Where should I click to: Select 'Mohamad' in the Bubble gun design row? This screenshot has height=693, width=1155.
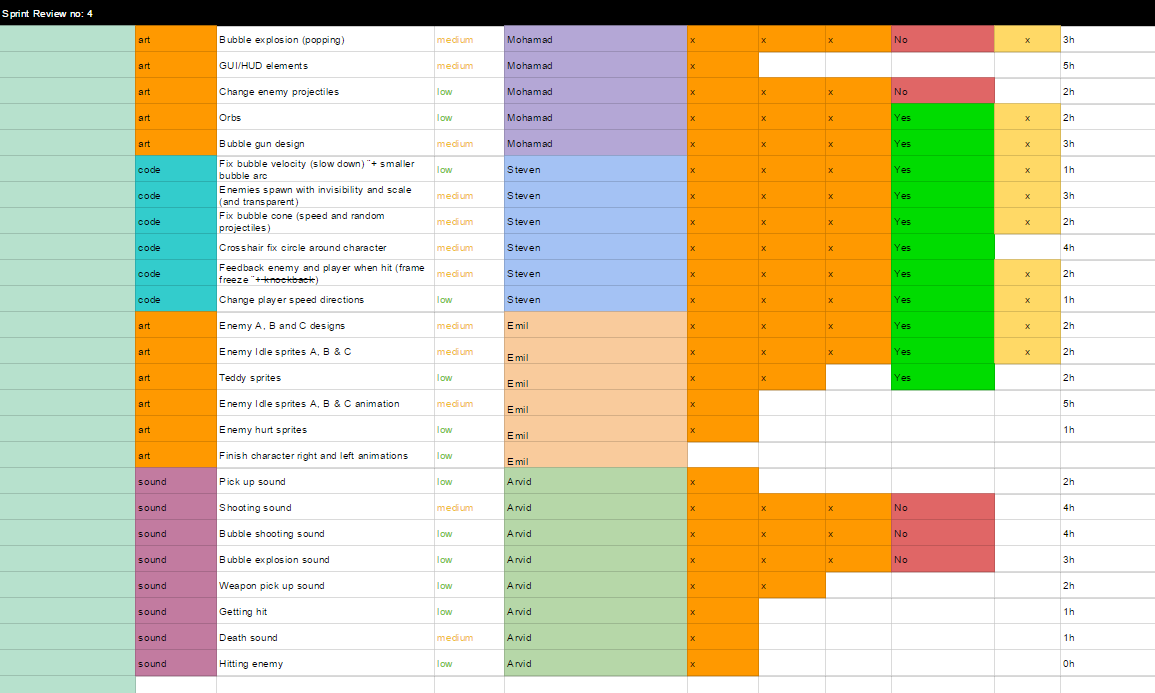coord(595,144)
